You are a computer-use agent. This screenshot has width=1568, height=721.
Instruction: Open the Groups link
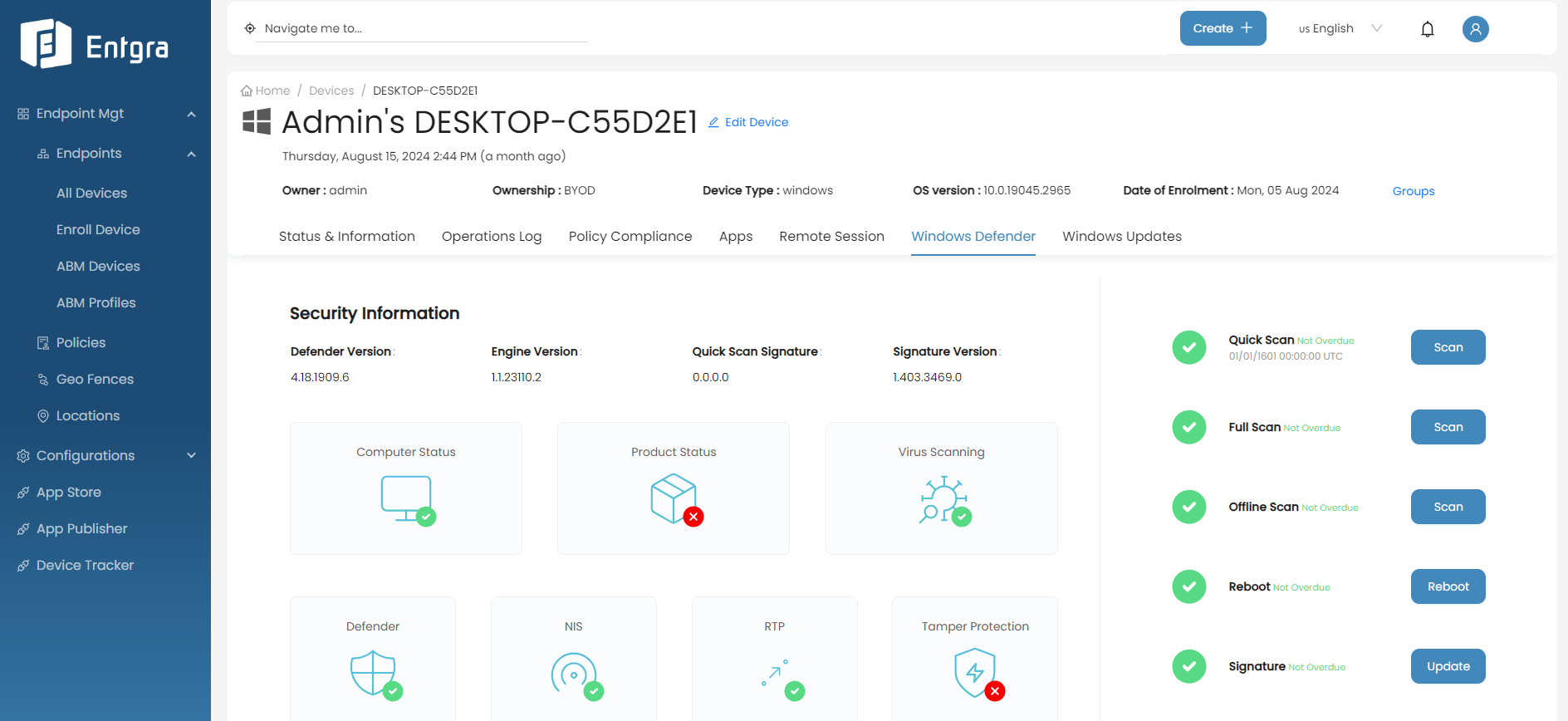tap(1414, 191)
